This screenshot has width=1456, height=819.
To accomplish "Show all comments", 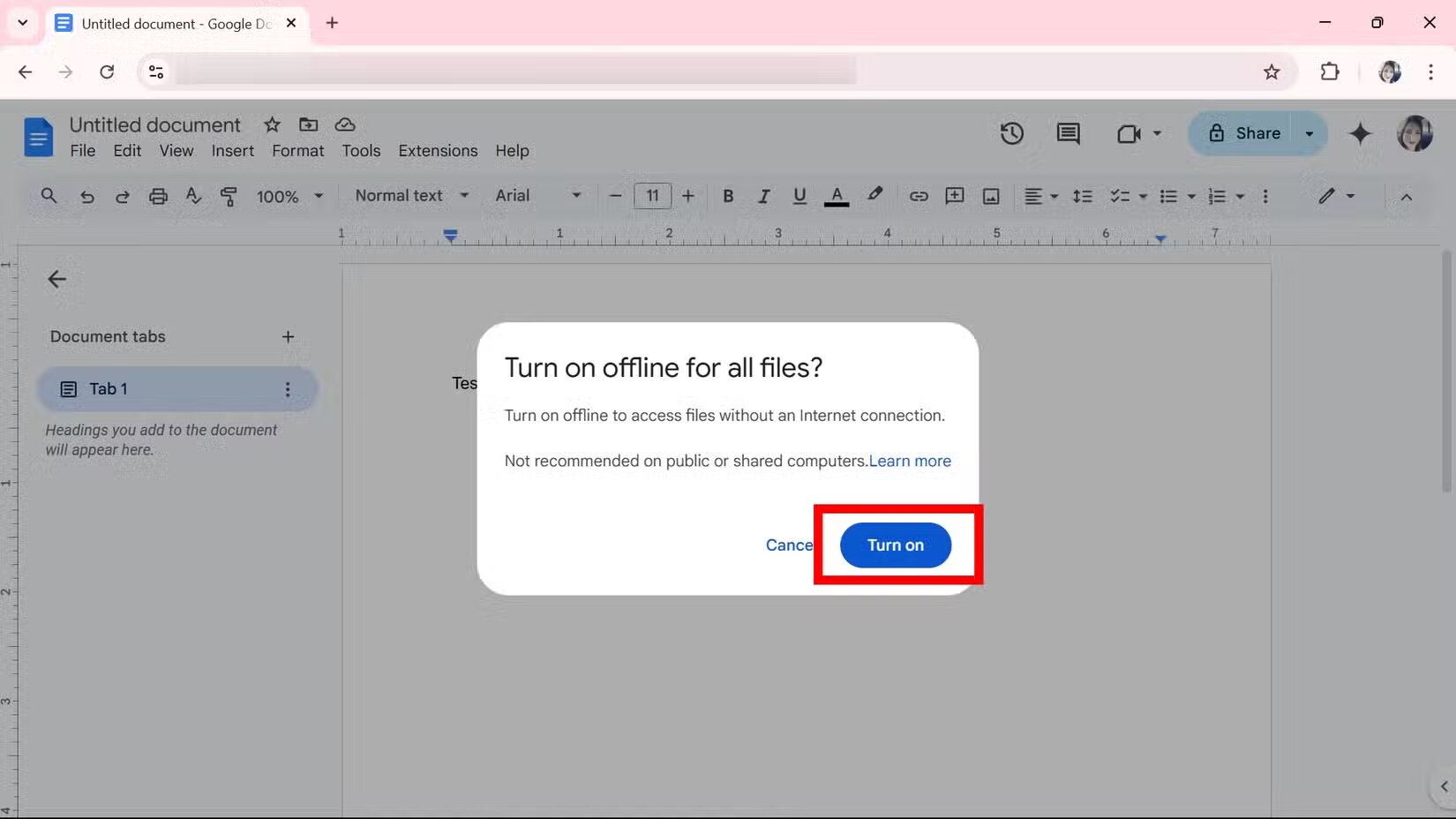I will click(1067, 133).
